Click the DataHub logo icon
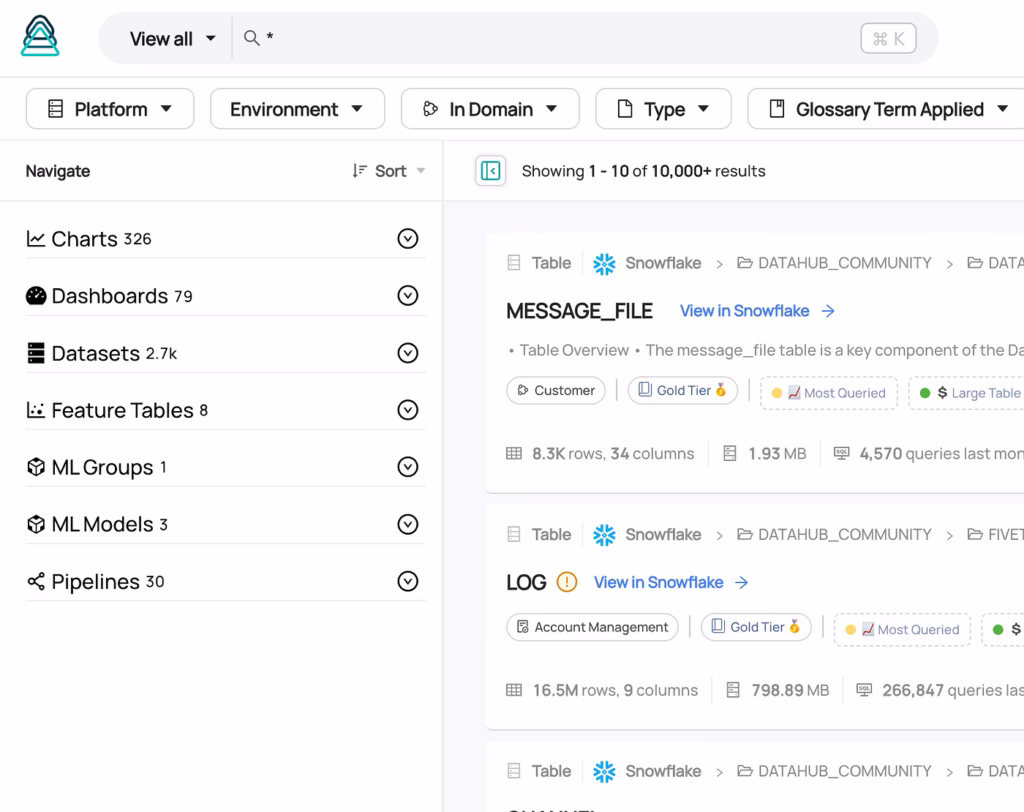1024x812 pixels. (40, 37)
